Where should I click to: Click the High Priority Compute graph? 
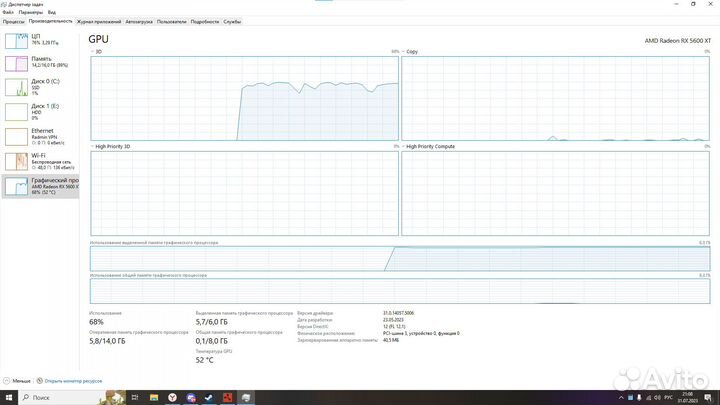555,193
